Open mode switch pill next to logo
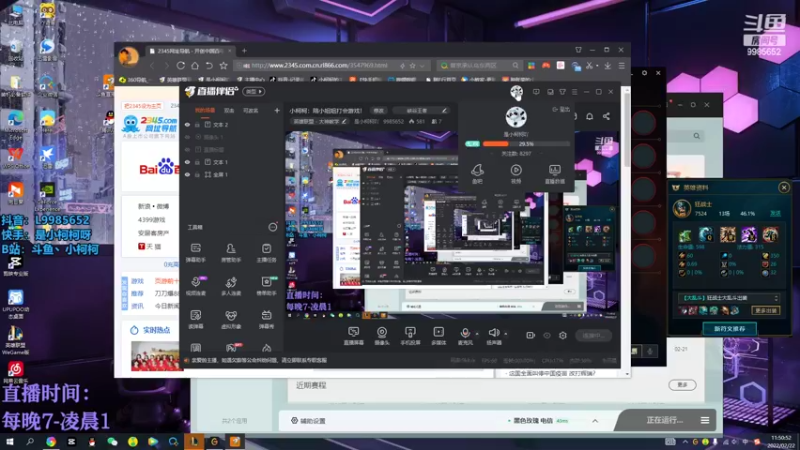The width and height of the screenshot is (800, 450). (254, 92)
